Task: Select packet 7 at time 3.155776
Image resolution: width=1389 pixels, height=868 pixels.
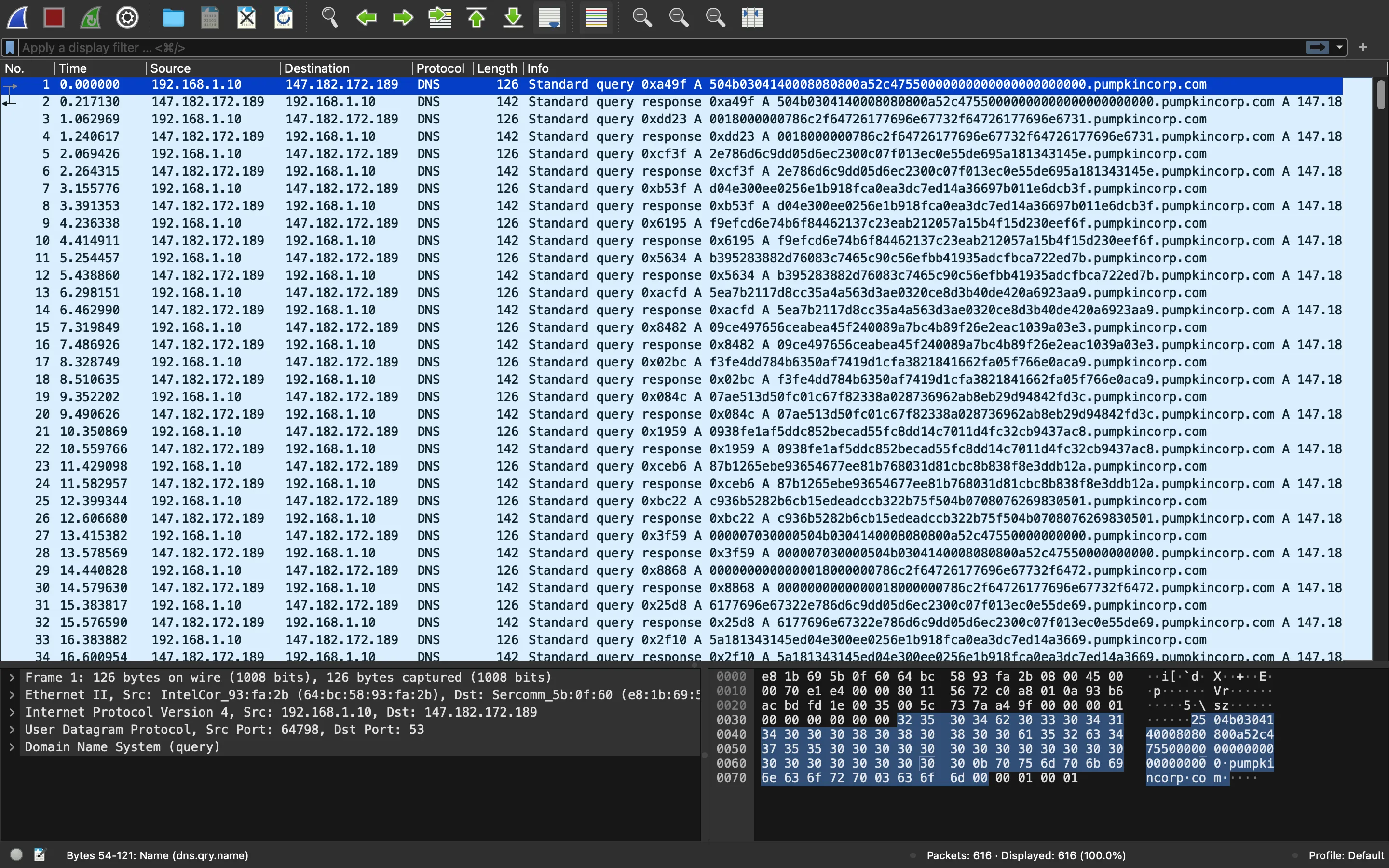Action: [671, 188]
